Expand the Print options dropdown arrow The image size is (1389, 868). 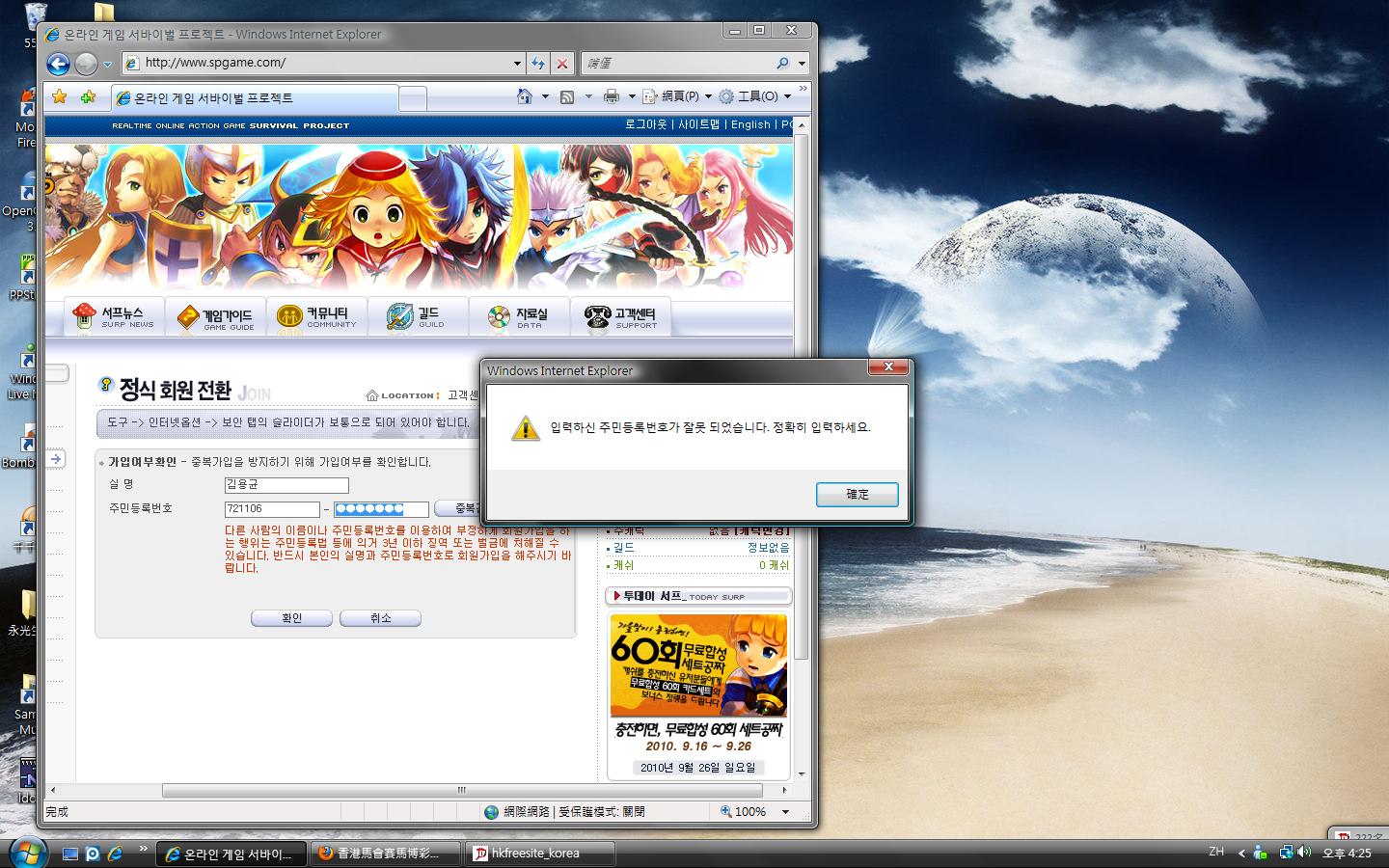pos(632,96)
